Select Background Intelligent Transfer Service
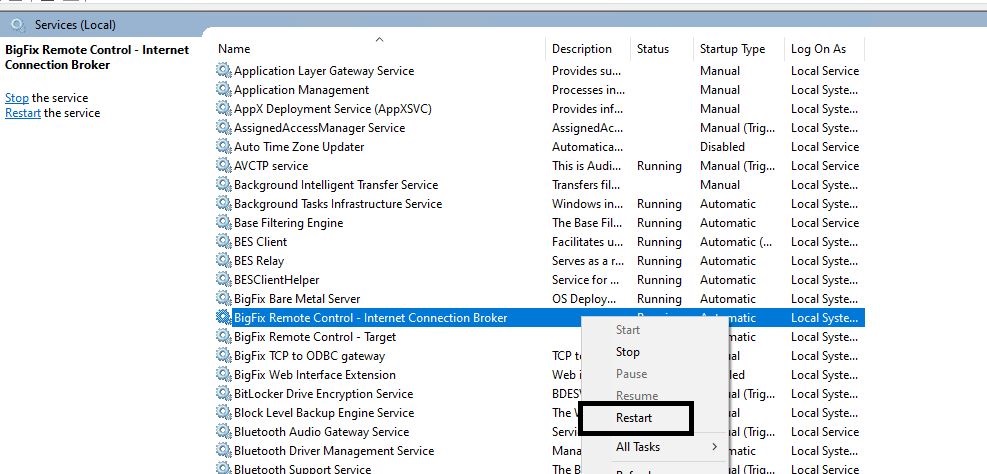 click(336, 184)
